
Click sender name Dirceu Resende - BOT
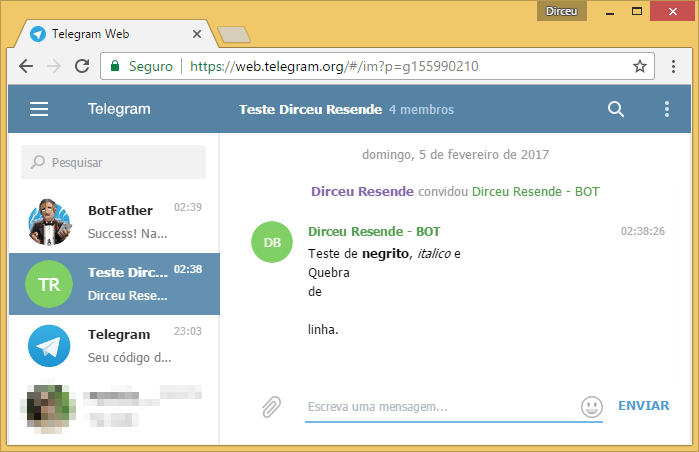(x=374, y=232)
